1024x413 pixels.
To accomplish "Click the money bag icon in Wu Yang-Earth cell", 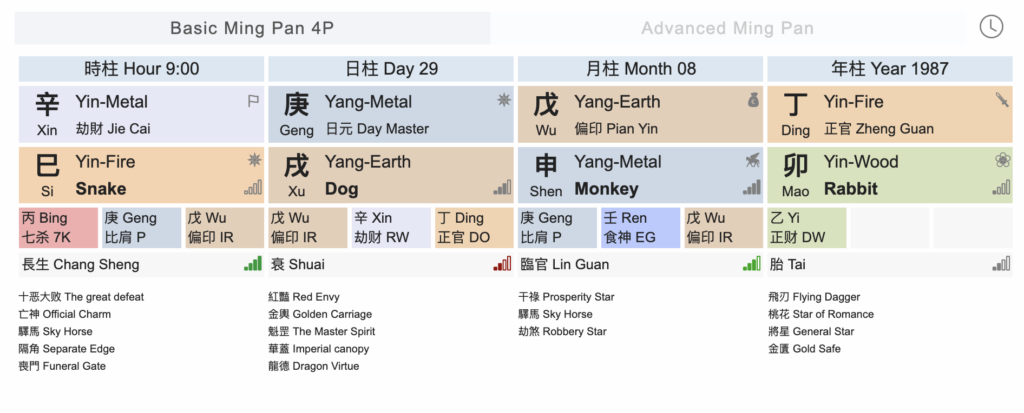I will point(753,100).
